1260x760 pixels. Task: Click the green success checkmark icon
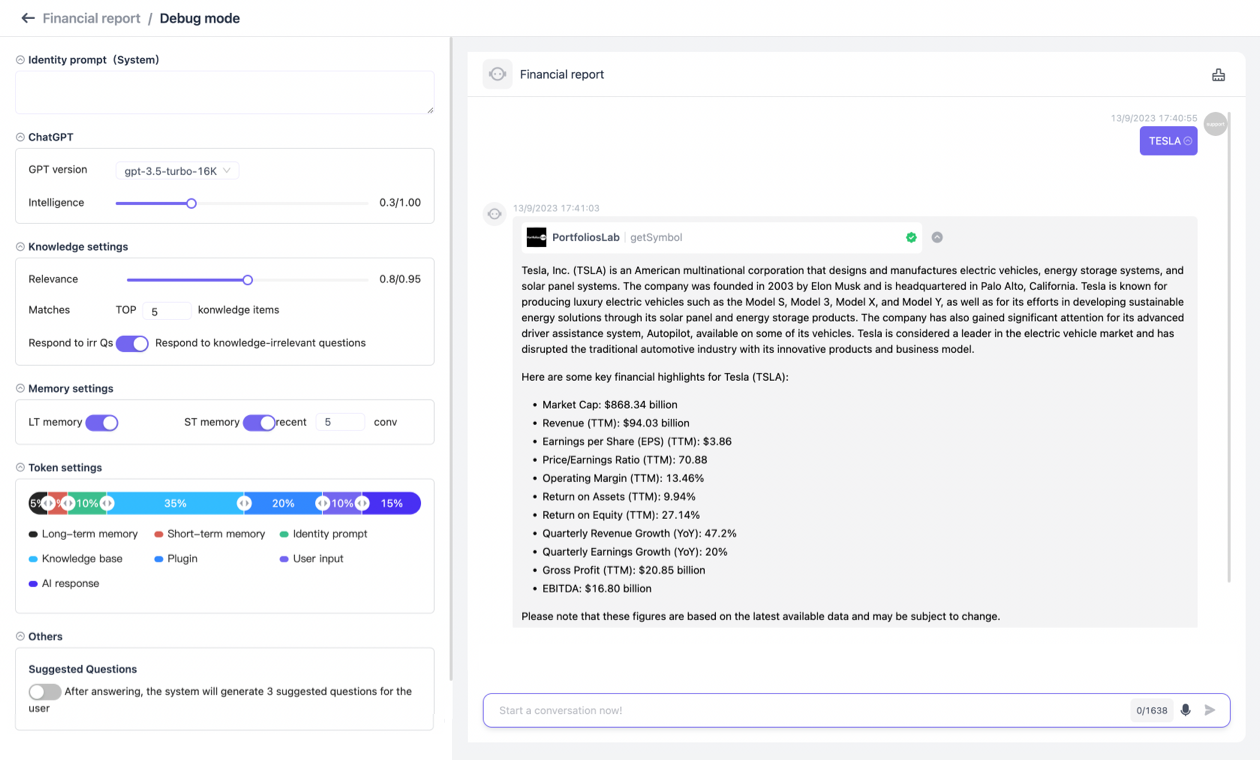(911, 238)
